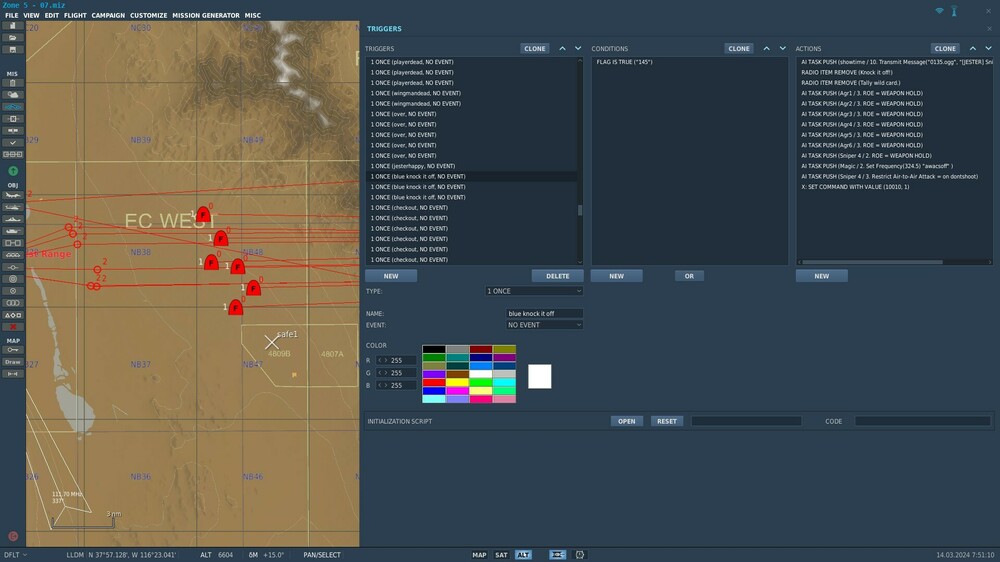1000x562 pixels.
Task: Click the ruler distance measure icon
Action: point(13,373)
